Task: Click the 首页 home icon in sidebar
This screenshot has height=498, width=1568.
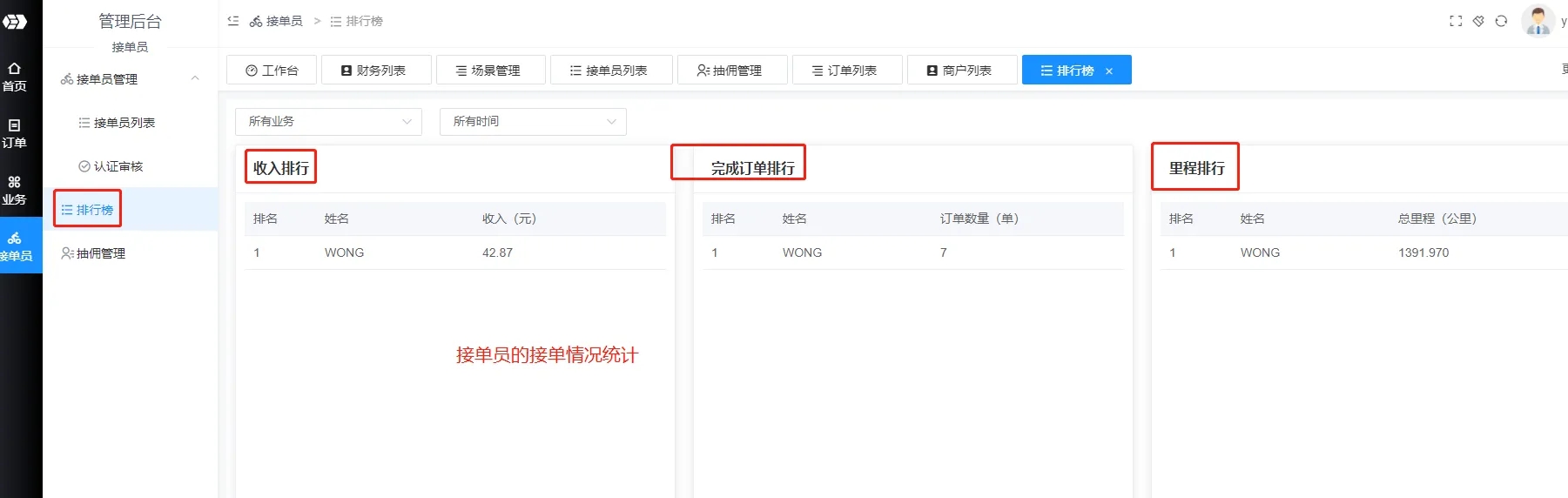Action: [x=15, y=77]
